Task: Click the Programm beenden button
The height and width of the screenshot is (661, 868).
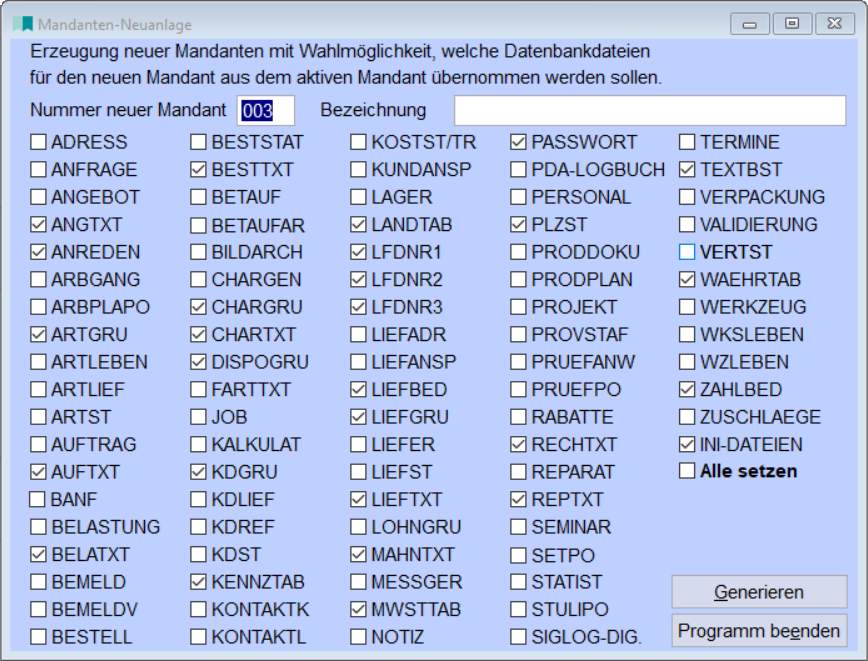Action: (x=759, y=631)
